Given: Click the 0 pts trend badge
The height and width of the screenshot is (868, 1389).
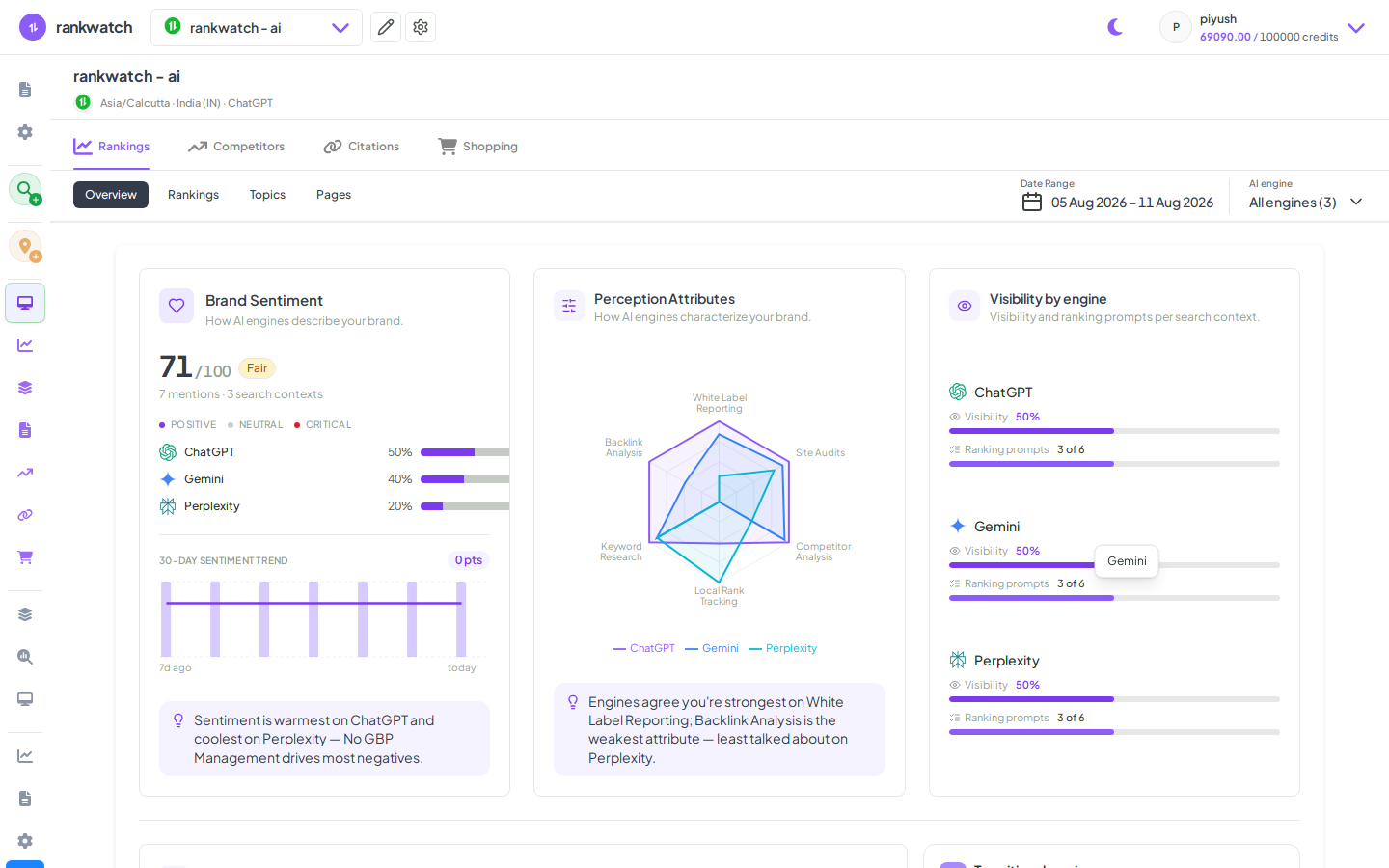Looking at the screenshot, I should pos(469,560).
